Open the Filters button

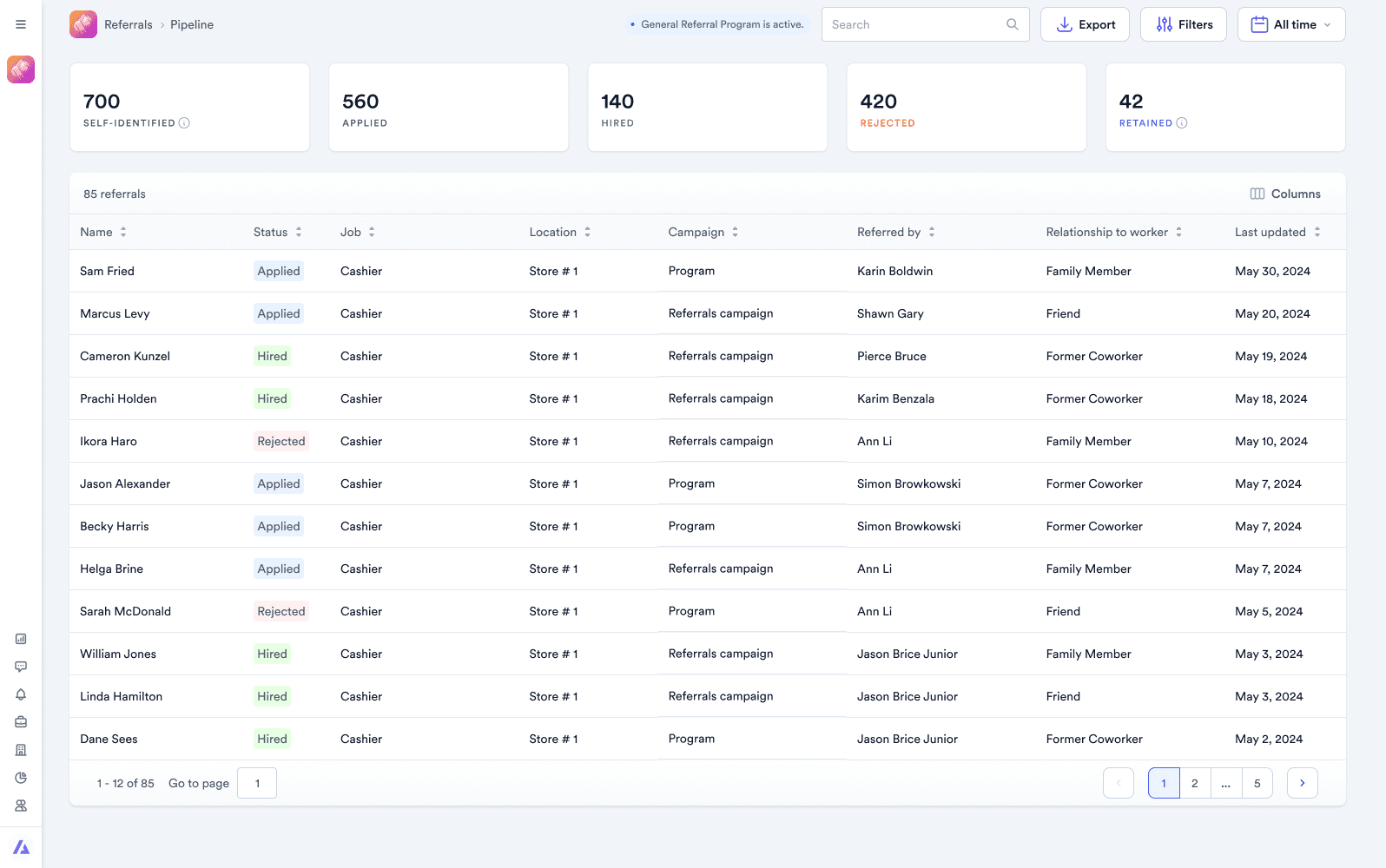click(1184, 24)
